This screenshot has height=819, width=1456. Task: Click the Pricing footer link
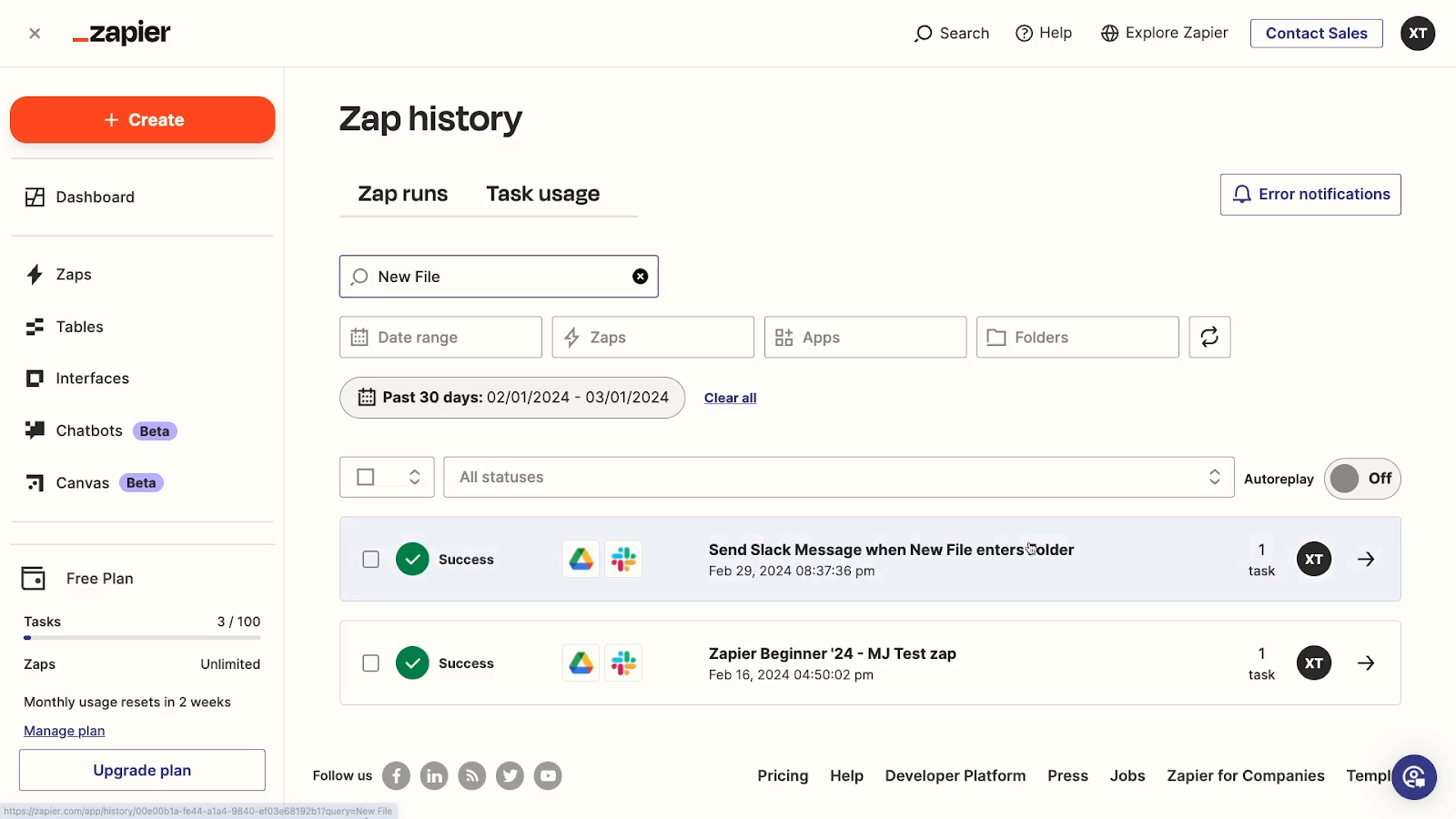(783, 776)
